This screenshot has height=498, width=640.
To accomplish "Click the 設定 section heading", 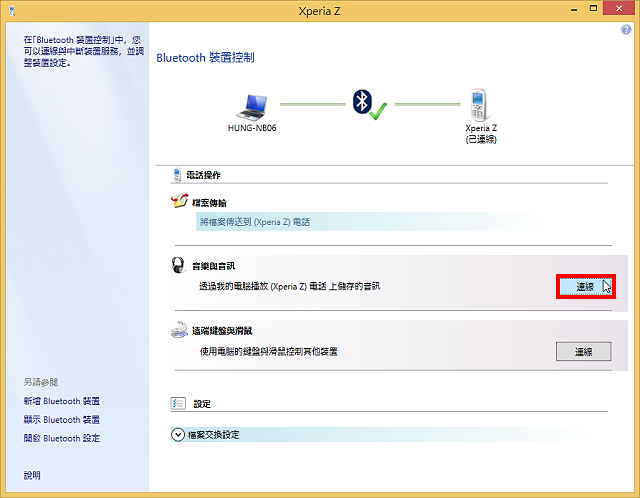I will [202, 404].
